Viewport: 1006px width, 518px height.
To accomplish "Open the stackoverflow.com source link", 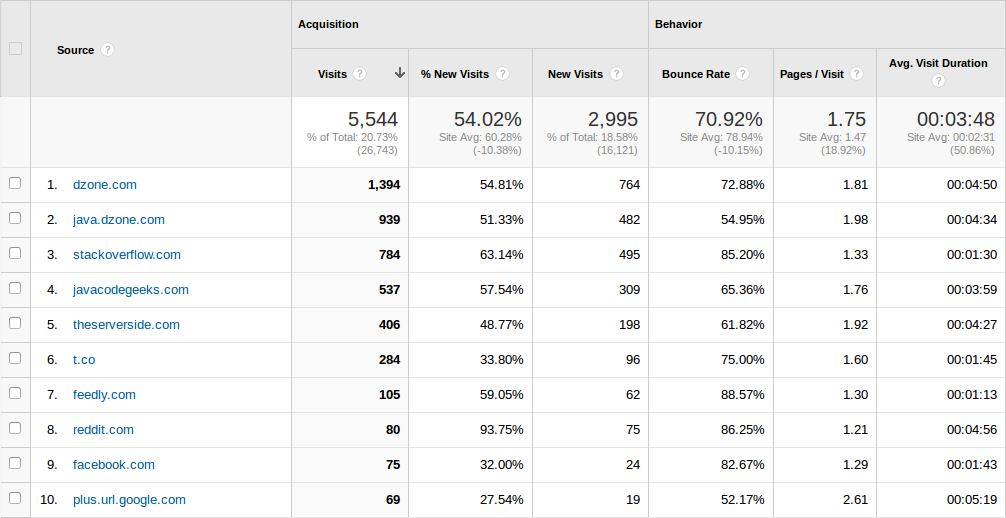I will (x=127, y=255).
